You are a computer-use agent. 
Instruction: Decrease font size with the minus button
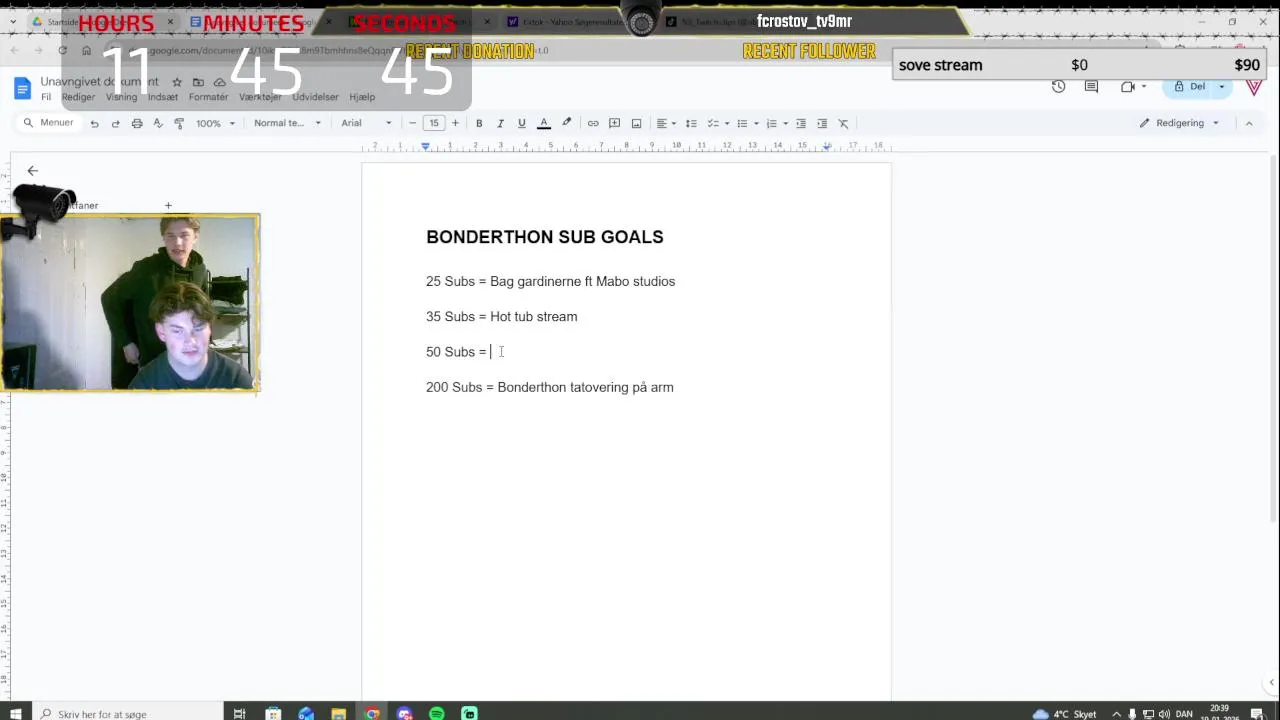click(412, 123)
